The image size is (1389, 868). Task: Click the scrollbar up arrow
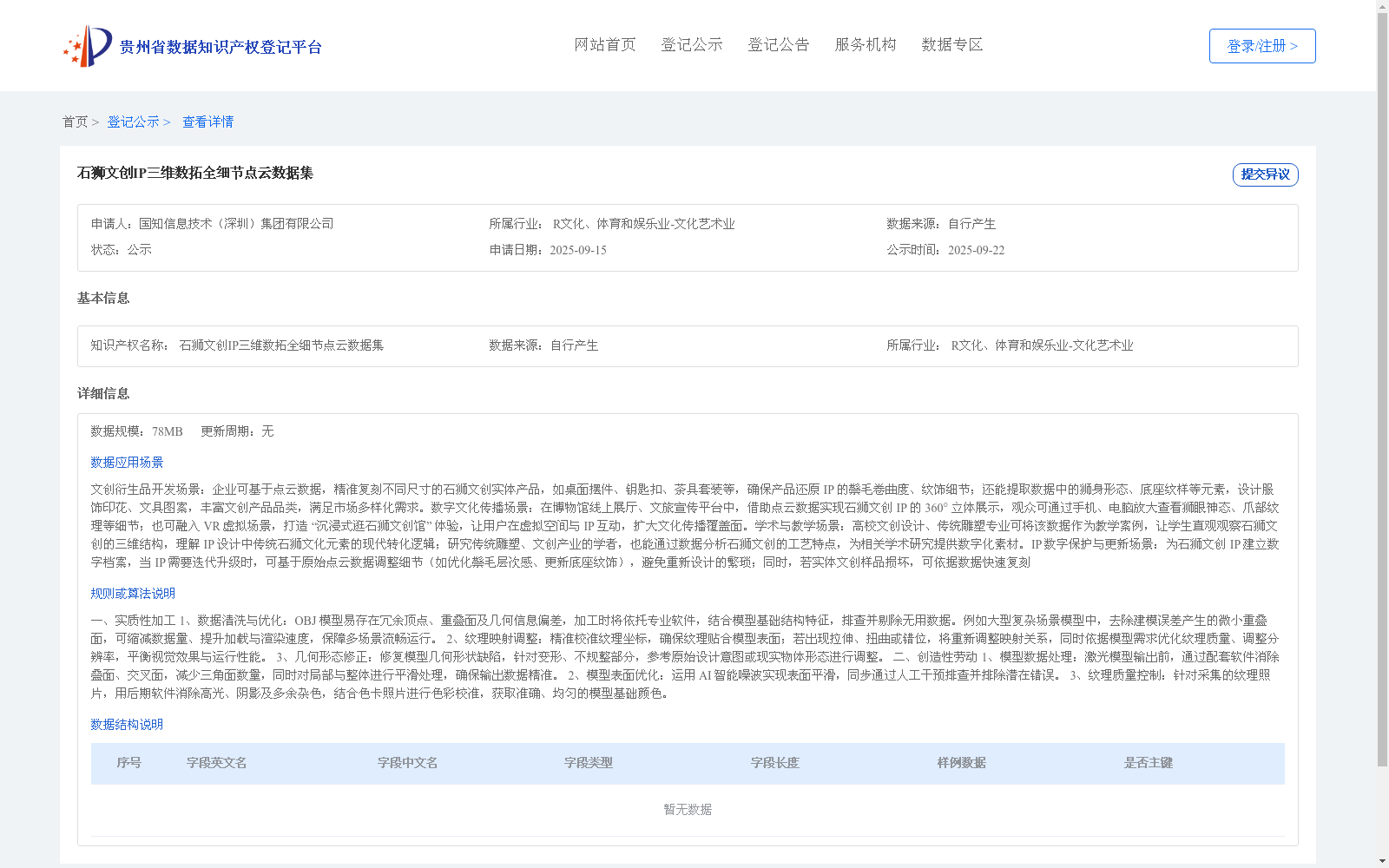[1383, 6]
